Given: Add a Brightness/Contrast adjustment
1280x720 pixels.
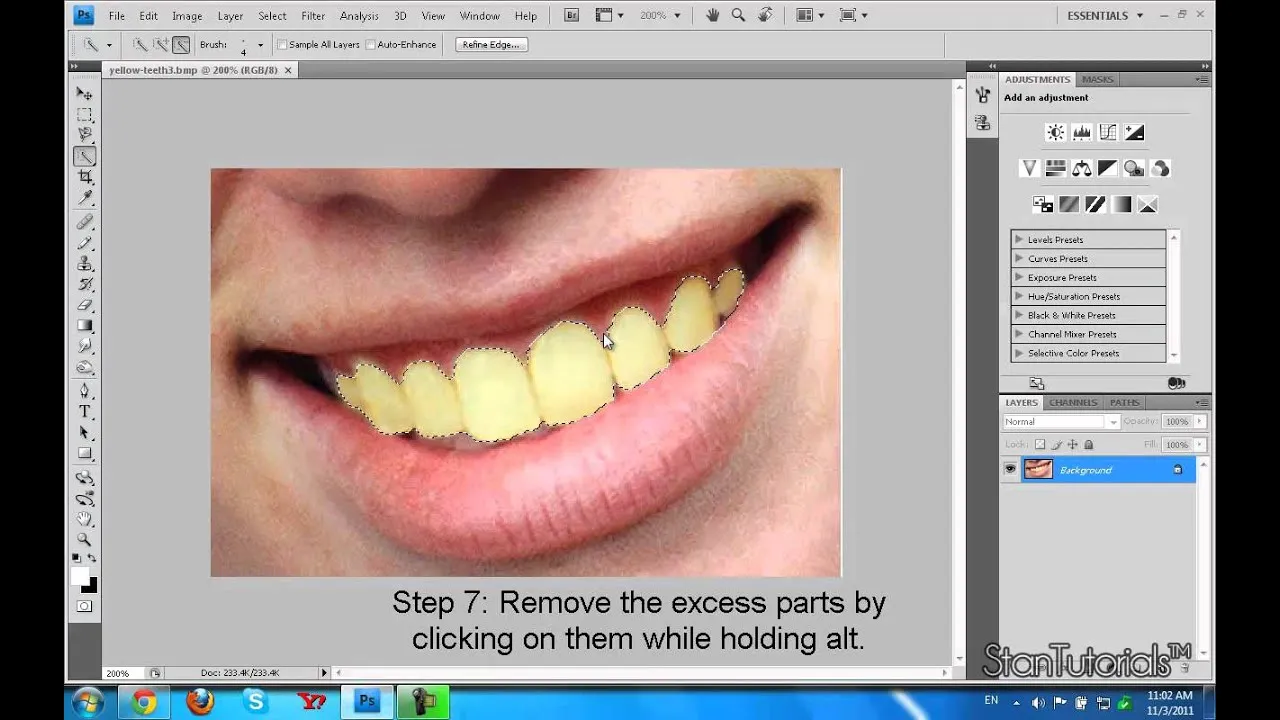Looking at the screenshot, I should point(1055,132).
